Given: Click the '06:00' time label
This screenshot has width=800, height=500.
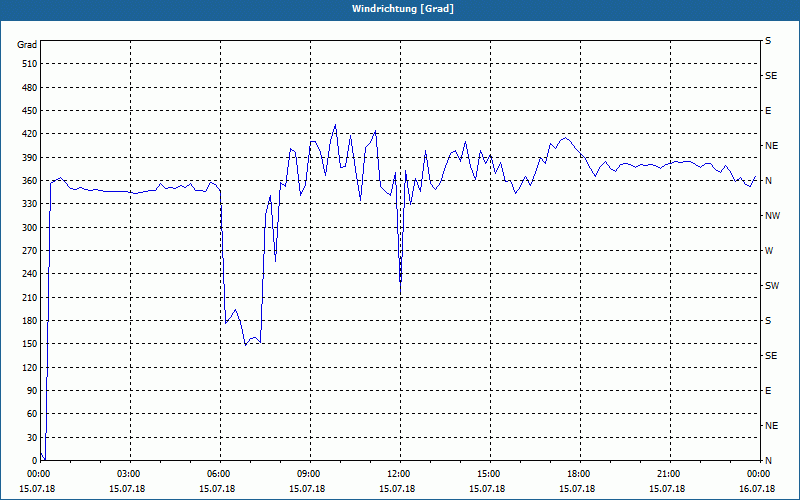Looking at the screenshot, I should [219, 474].
